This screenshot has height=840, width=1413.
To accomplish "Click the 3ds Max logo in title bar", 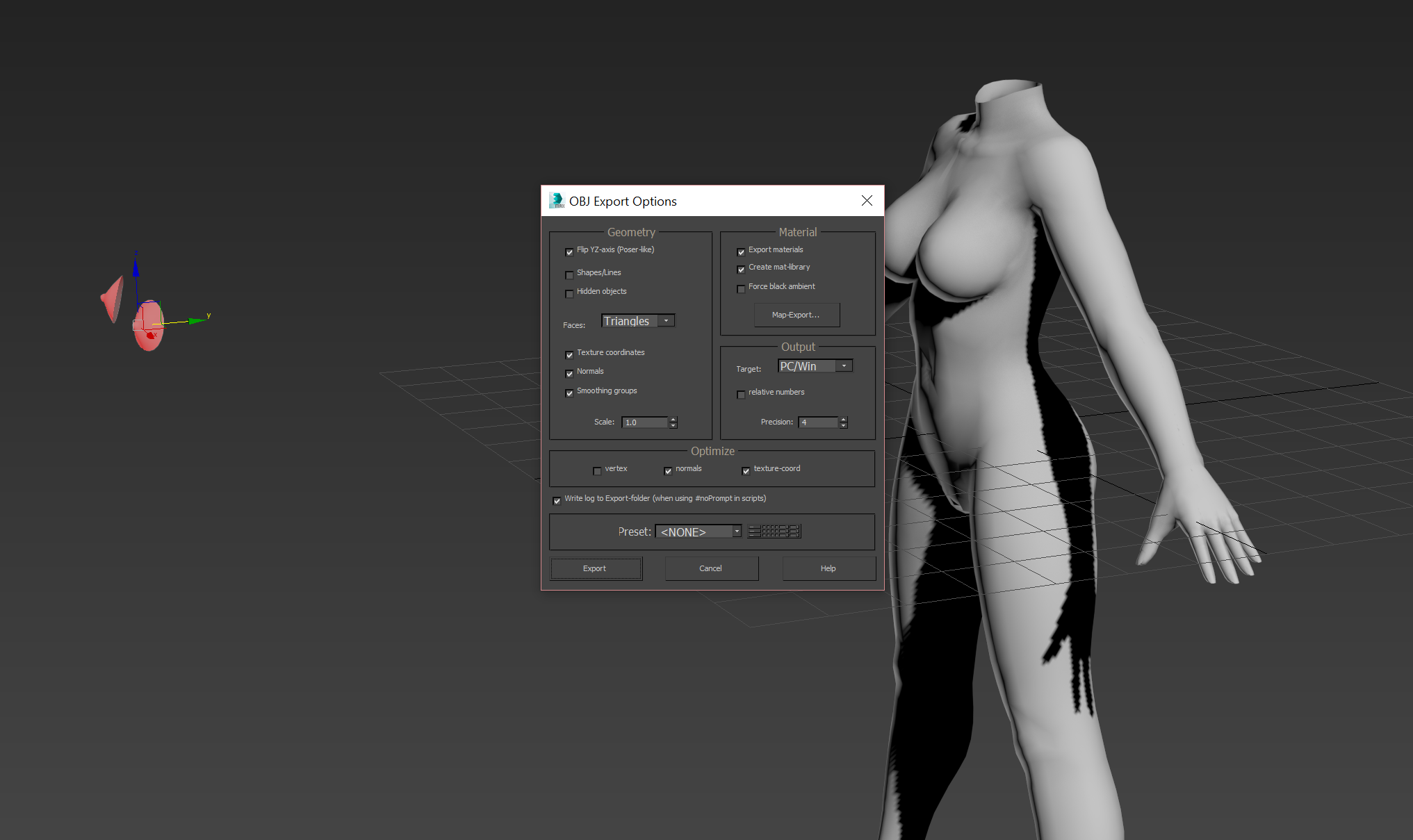I will (557, 201).
